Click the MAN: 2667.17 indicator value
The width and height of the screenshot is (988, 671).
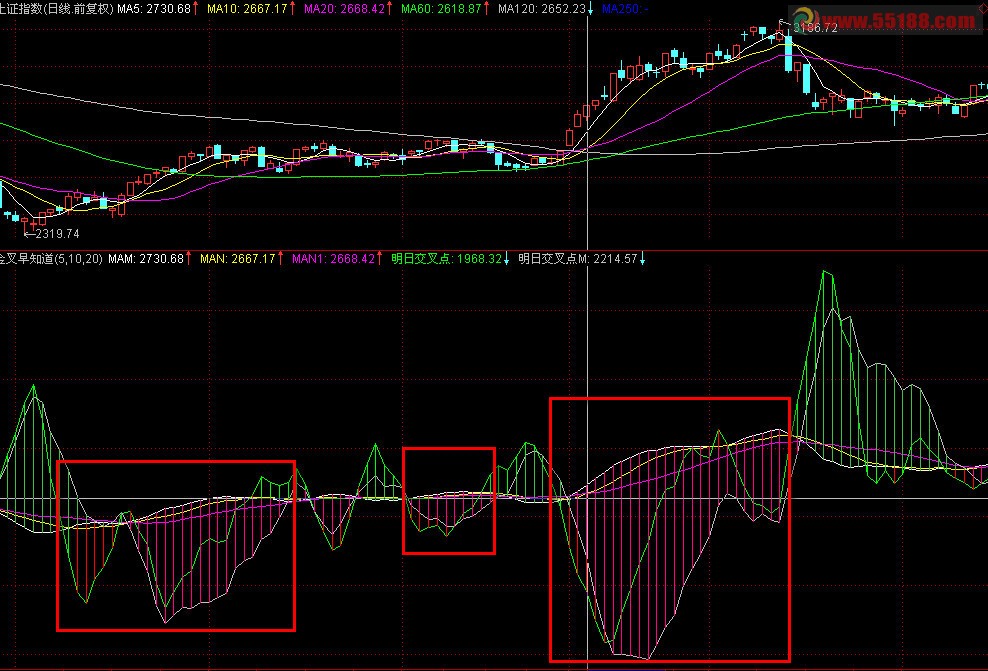click(238, 258)
